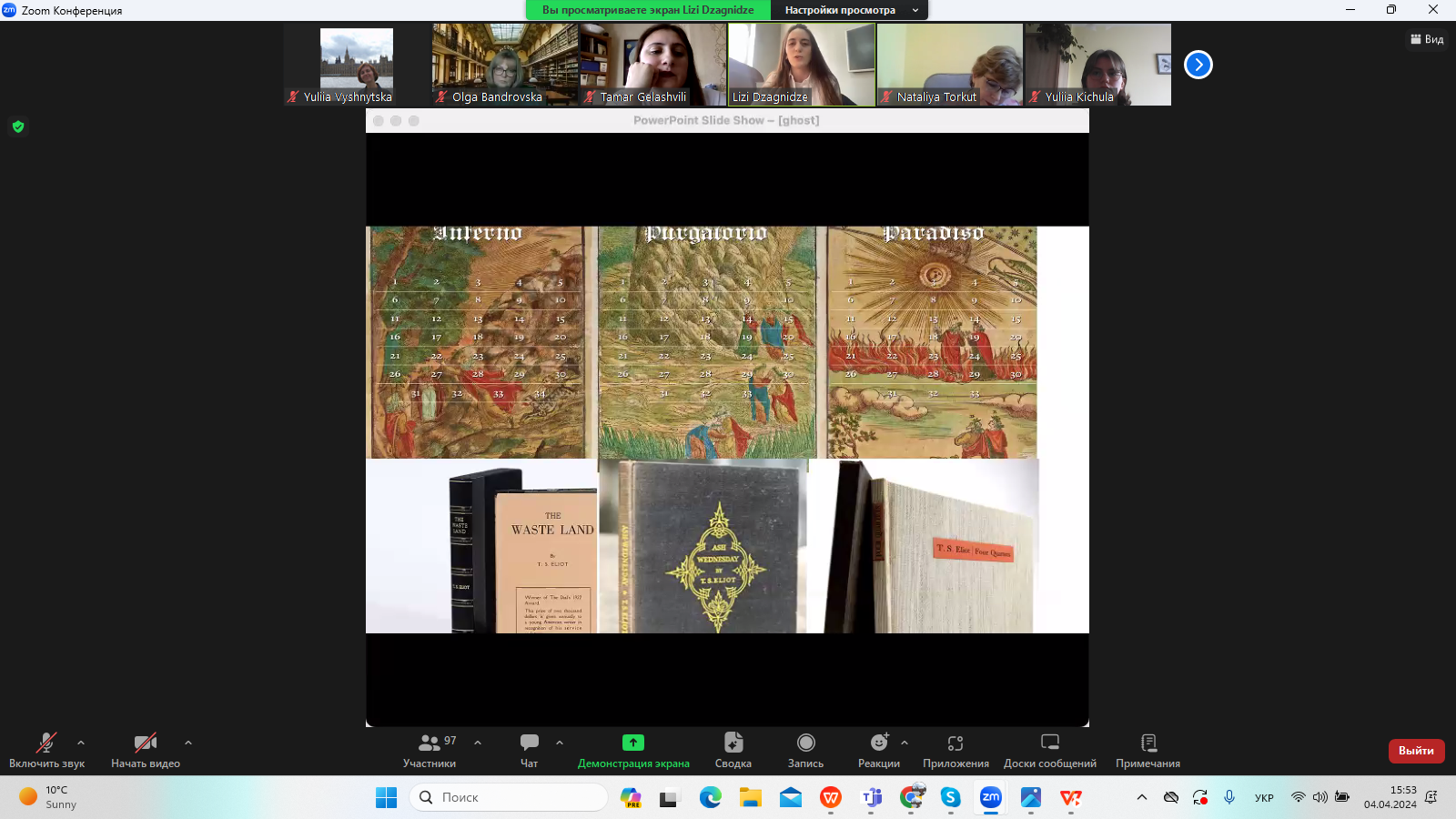Open Доски сообщений whiteboards

pos(1049,750)
